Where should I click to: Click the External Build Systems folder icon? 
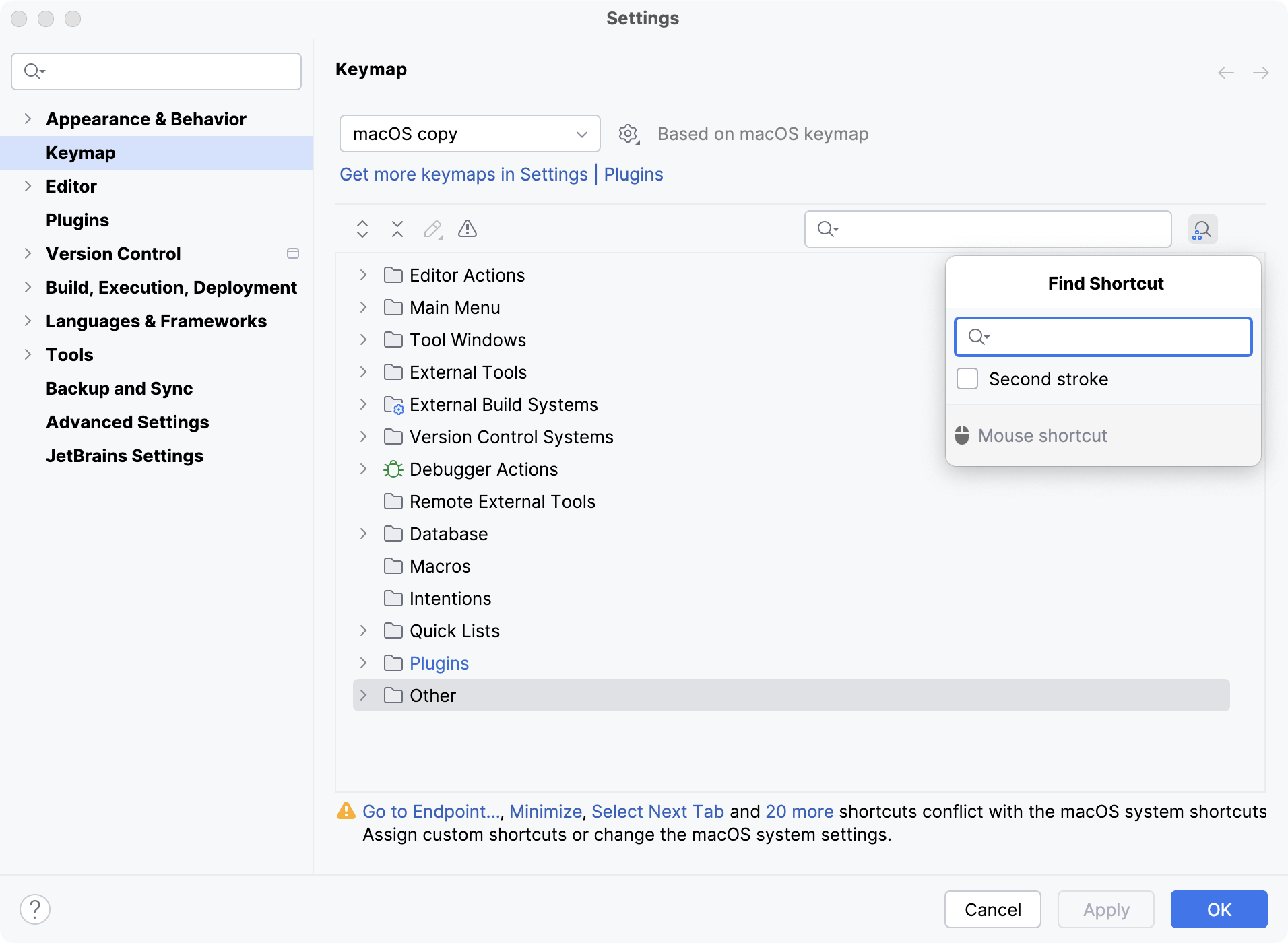point(393,404)
